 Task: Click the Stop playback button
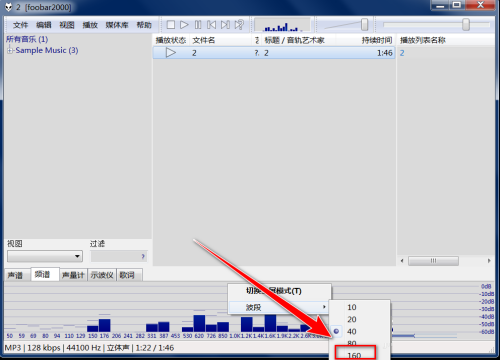click(x=171, y=25)
